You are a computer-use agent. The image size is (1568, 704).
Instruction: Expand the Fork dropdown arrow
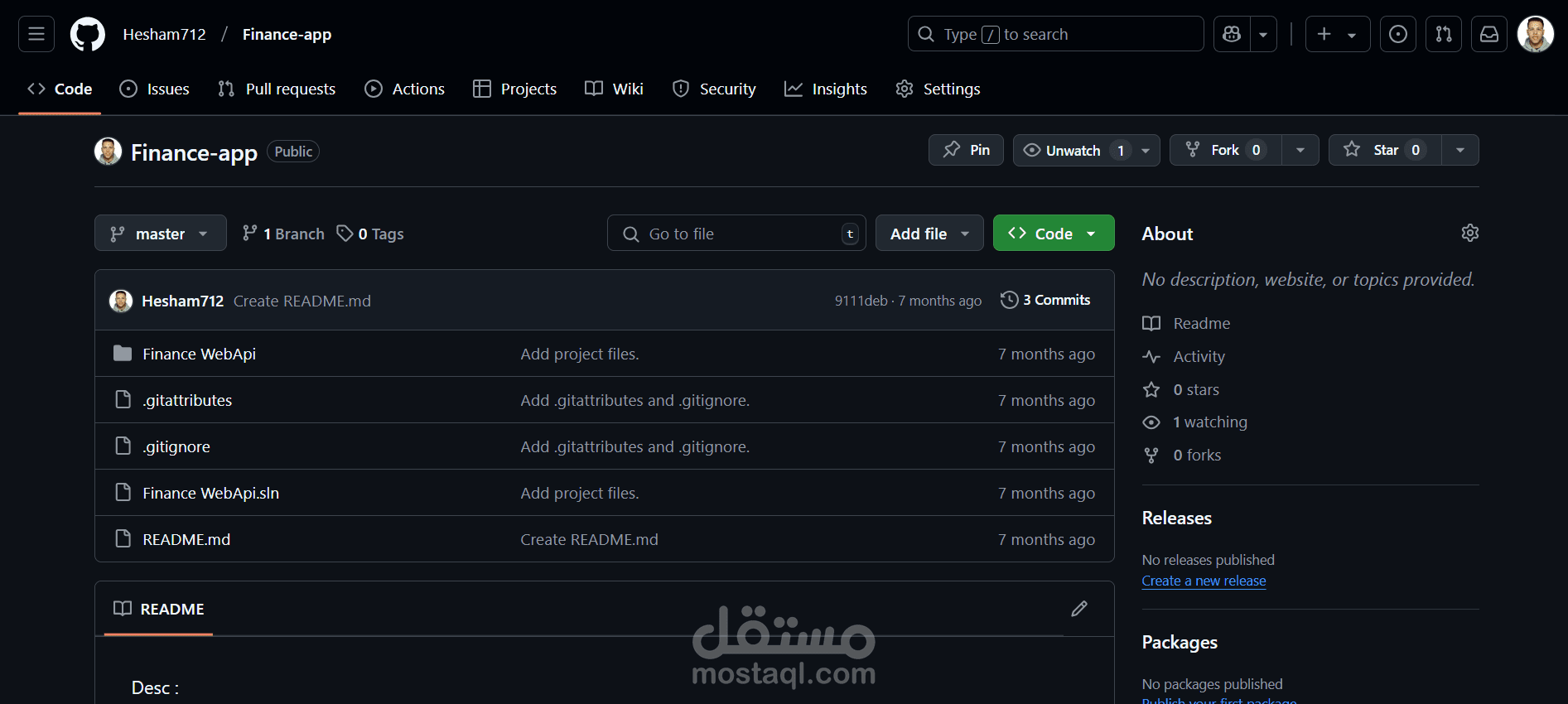[1300, 150]
